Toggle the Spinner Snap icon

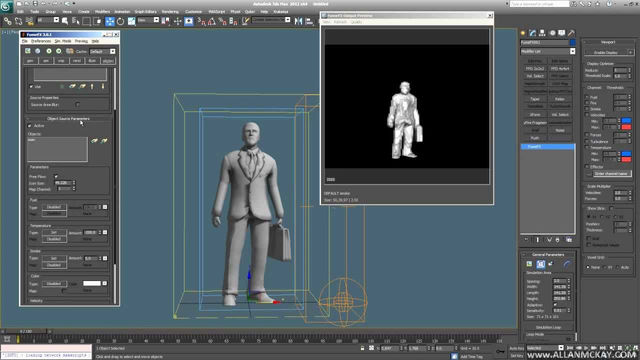click(x=233, y=21)
